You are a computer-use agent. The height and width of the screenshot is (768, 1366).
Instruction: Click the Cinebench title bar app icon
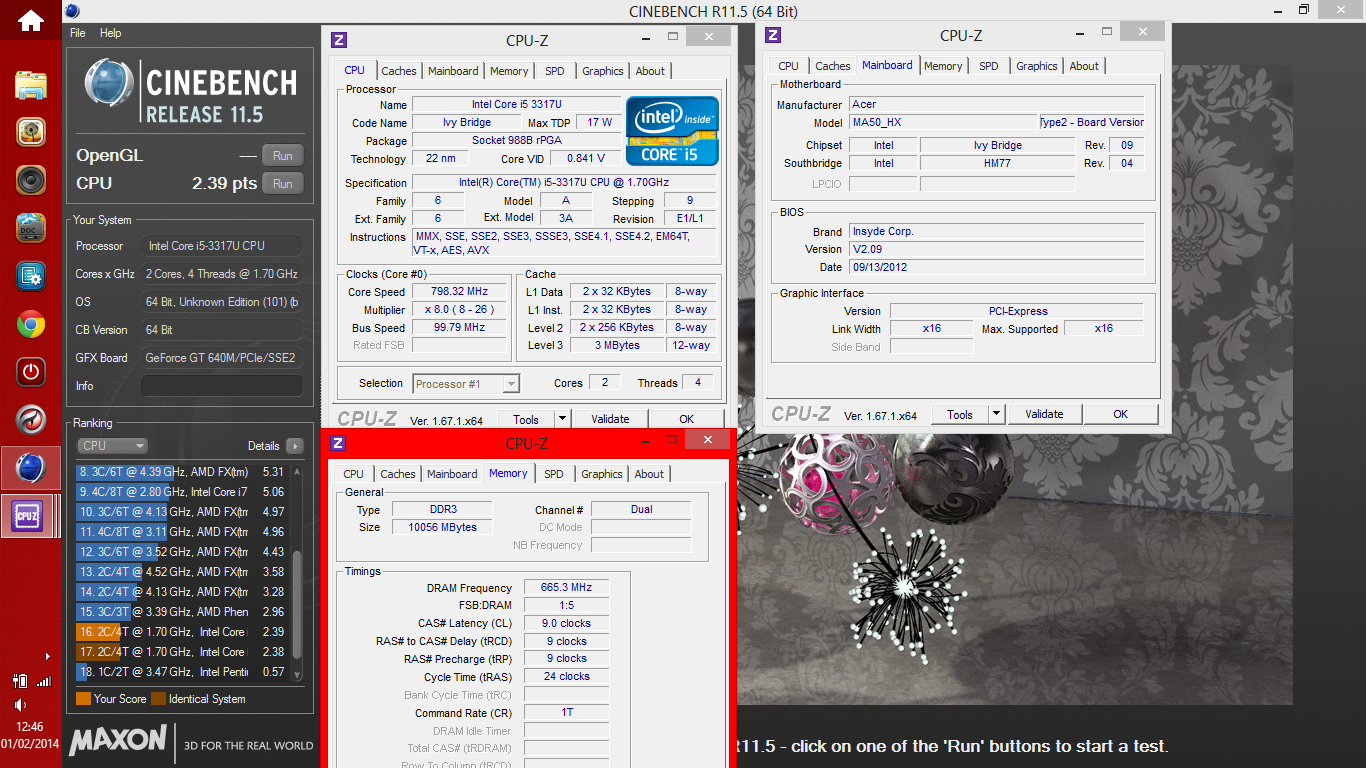point(71,11)
